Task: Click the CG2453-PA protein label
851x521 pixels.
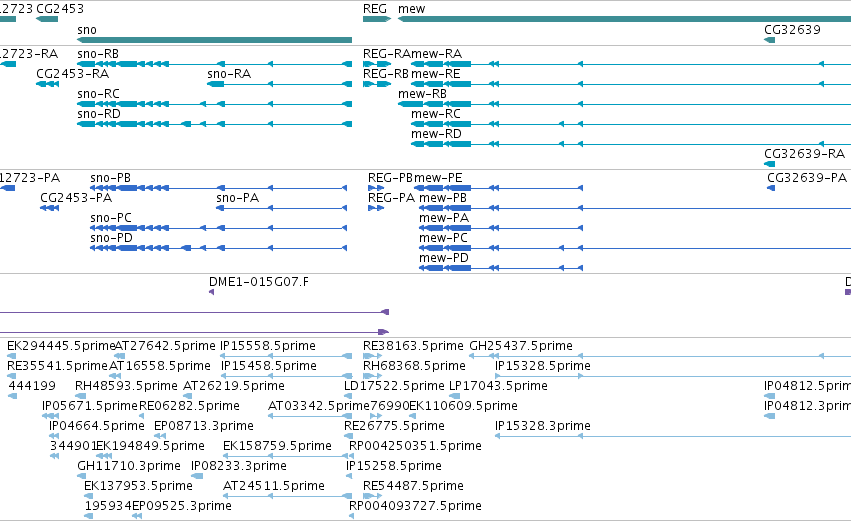Action: tap(76, 198)
